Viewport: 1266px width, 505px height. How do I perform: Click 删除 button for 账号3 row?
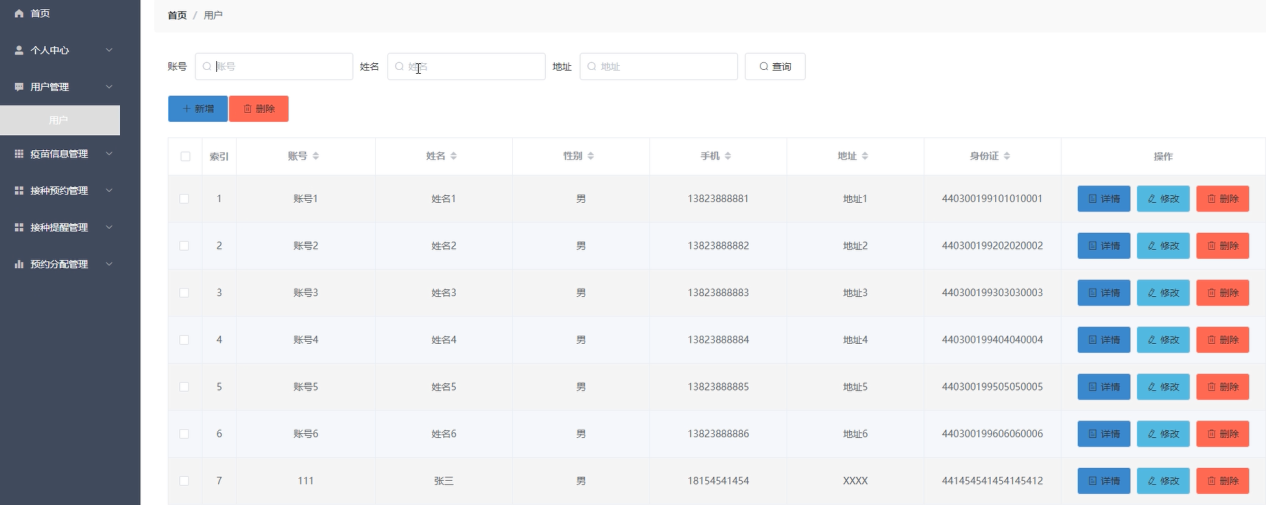point(1223,293)
